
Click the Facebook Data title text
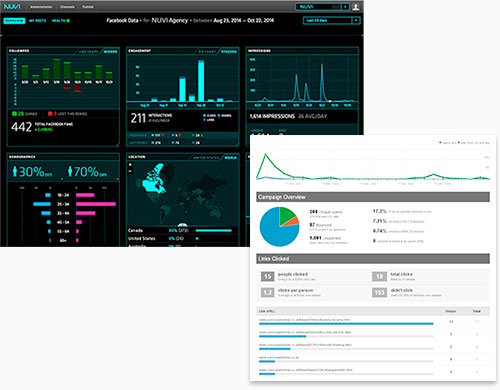point(122,20)
